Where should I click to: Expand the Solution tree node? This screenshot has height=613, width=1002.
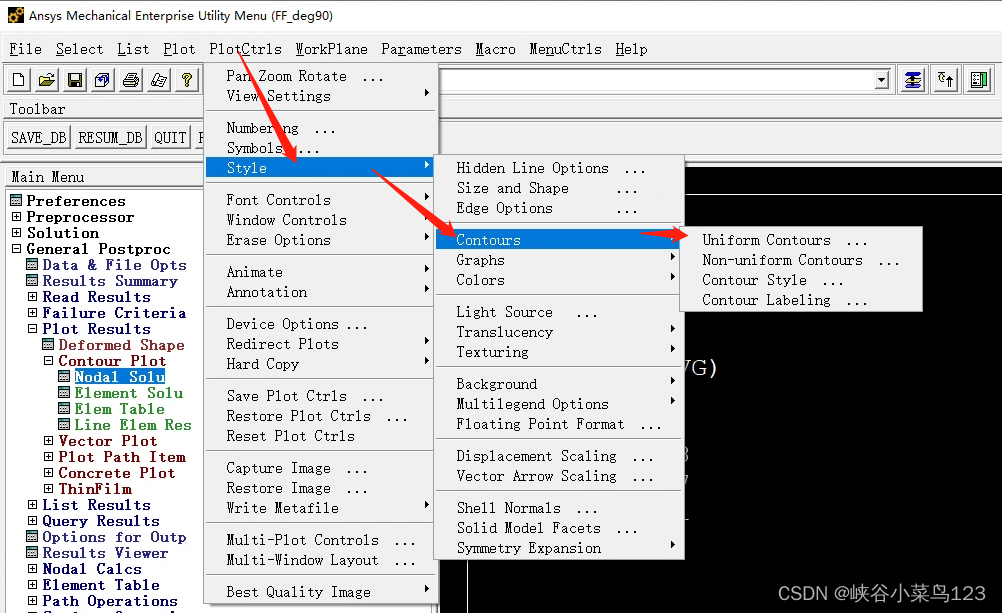(x=17, y=233)
